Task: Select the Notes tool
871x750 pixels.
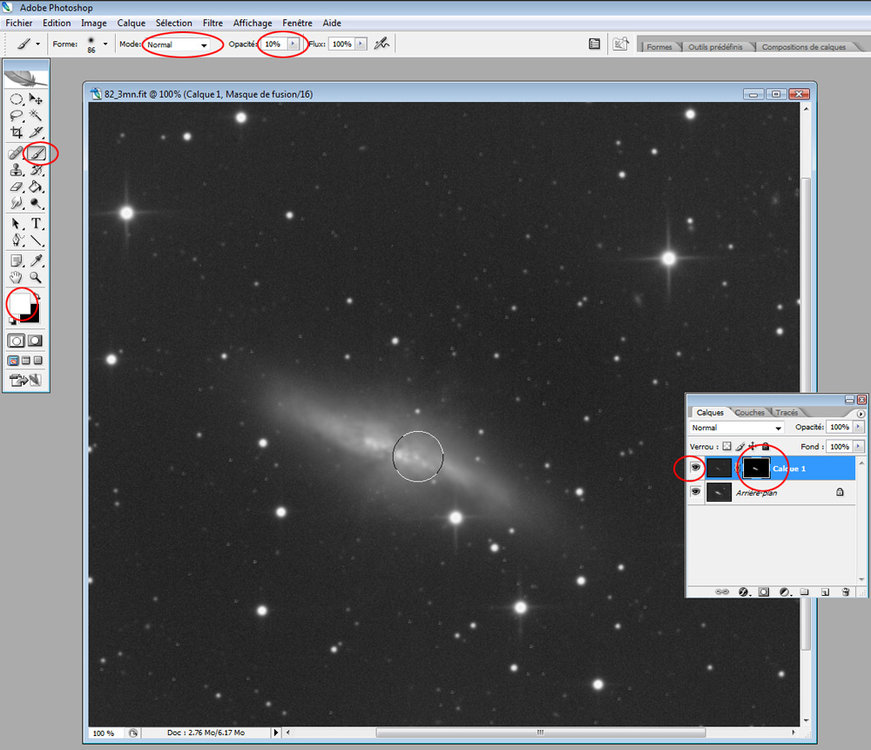Action: (x=16, y=260)
